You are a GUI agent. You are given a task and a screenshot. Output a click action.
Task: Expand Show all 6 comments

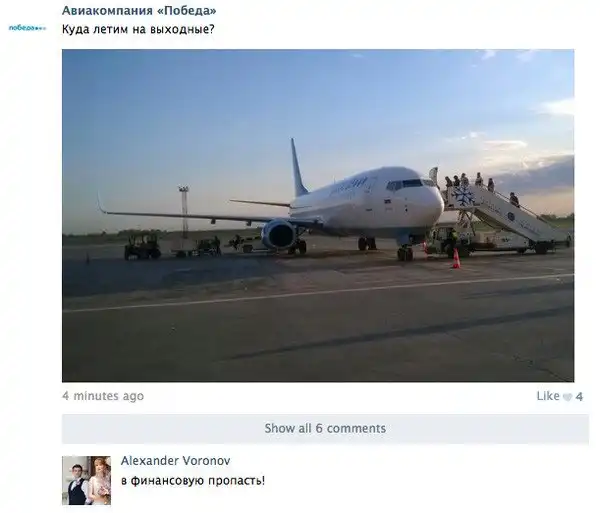tap(325, 428)
